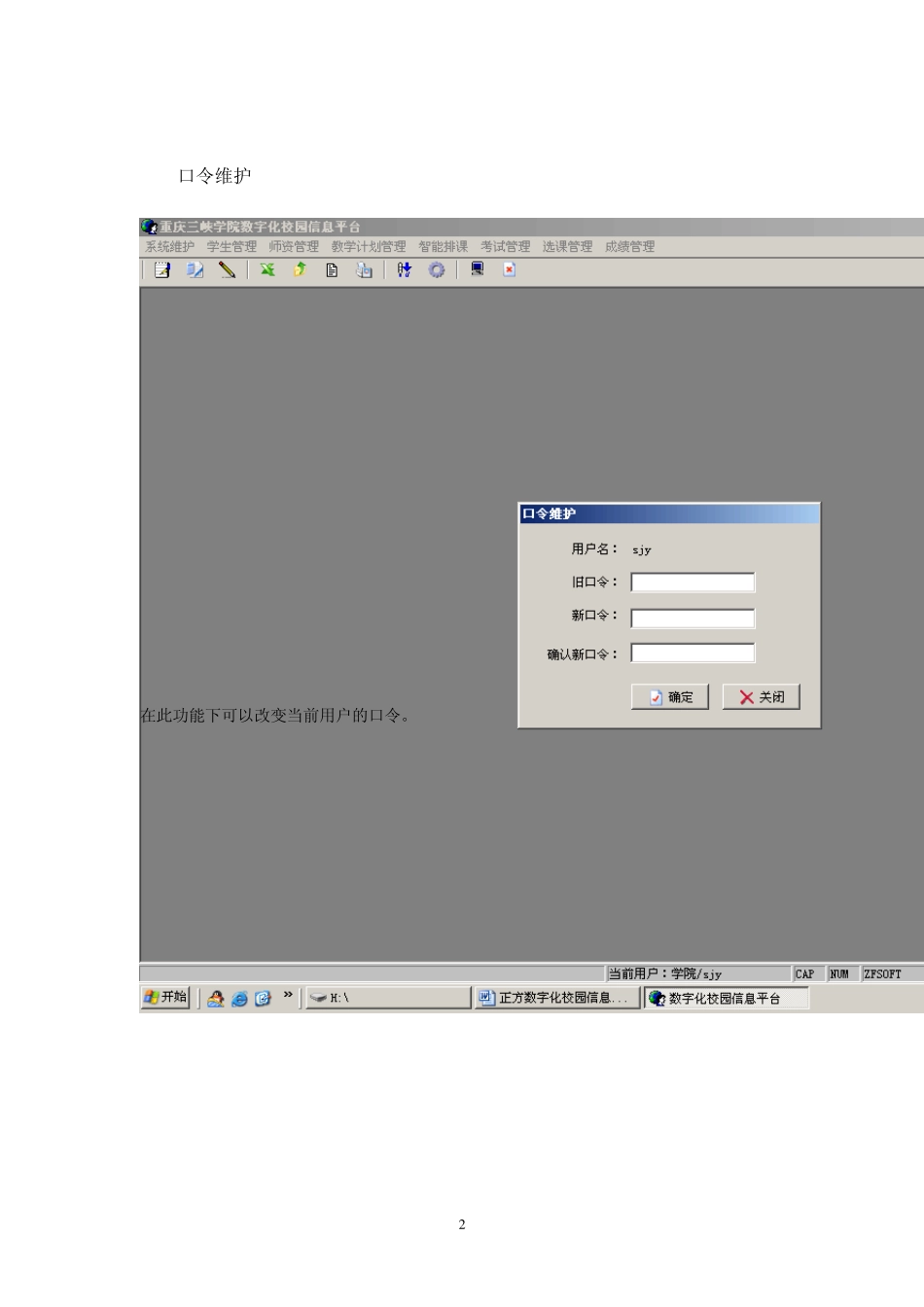Launch Internet Explorer from quick launch

(239, 998)
